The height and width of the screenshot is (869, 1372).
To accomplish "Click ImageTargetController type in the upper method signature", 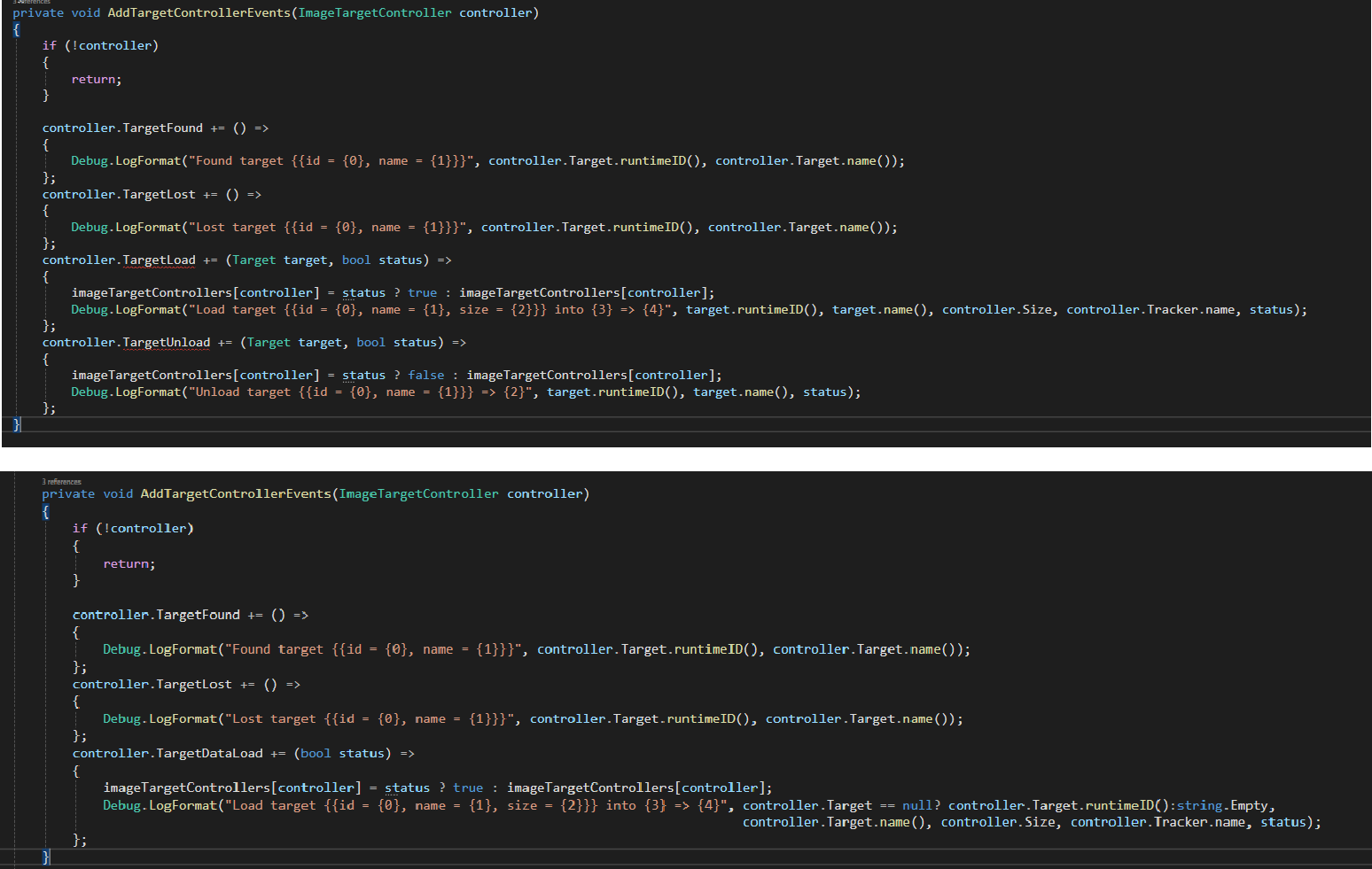I will [x=375, y=13].
